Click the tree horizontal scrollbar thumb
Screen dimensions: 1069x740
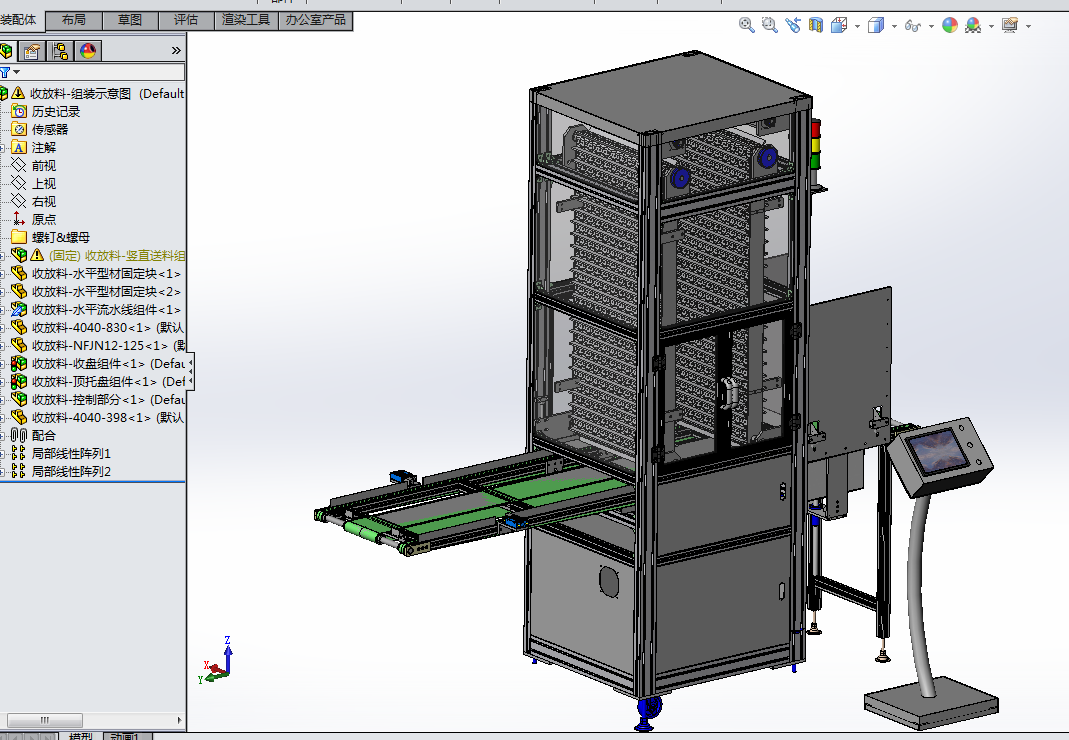coord(45,720)
